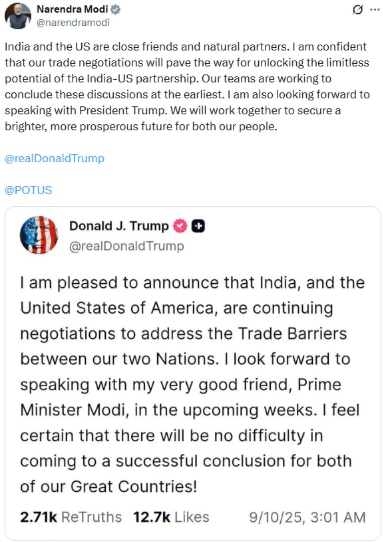Click the black plus badge icon

click(198, 226)
